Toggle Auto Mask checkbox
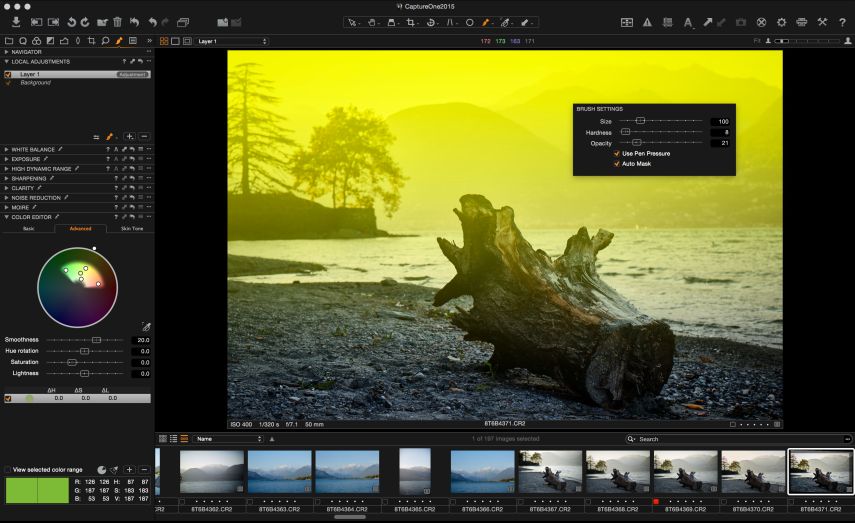Image resolution: width=855 pixels, height=523 pixels. click(x=617, y=164)
